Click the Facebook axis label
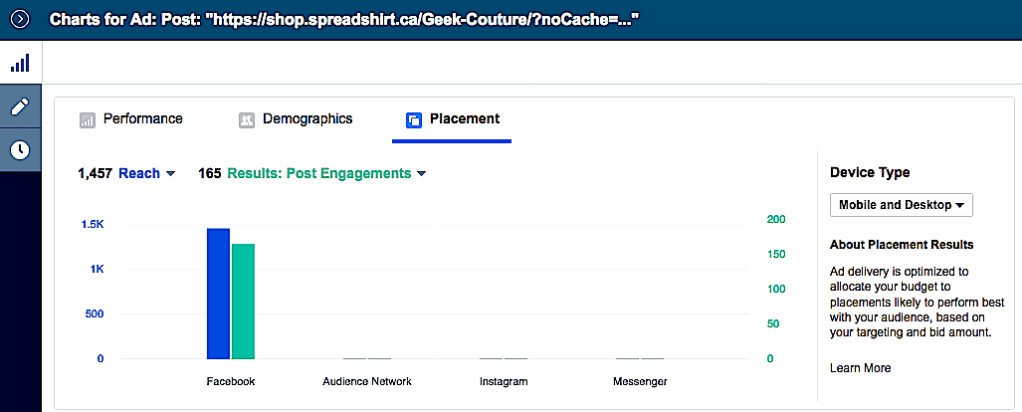This screenshot has width=1022, height=412. 231,382
